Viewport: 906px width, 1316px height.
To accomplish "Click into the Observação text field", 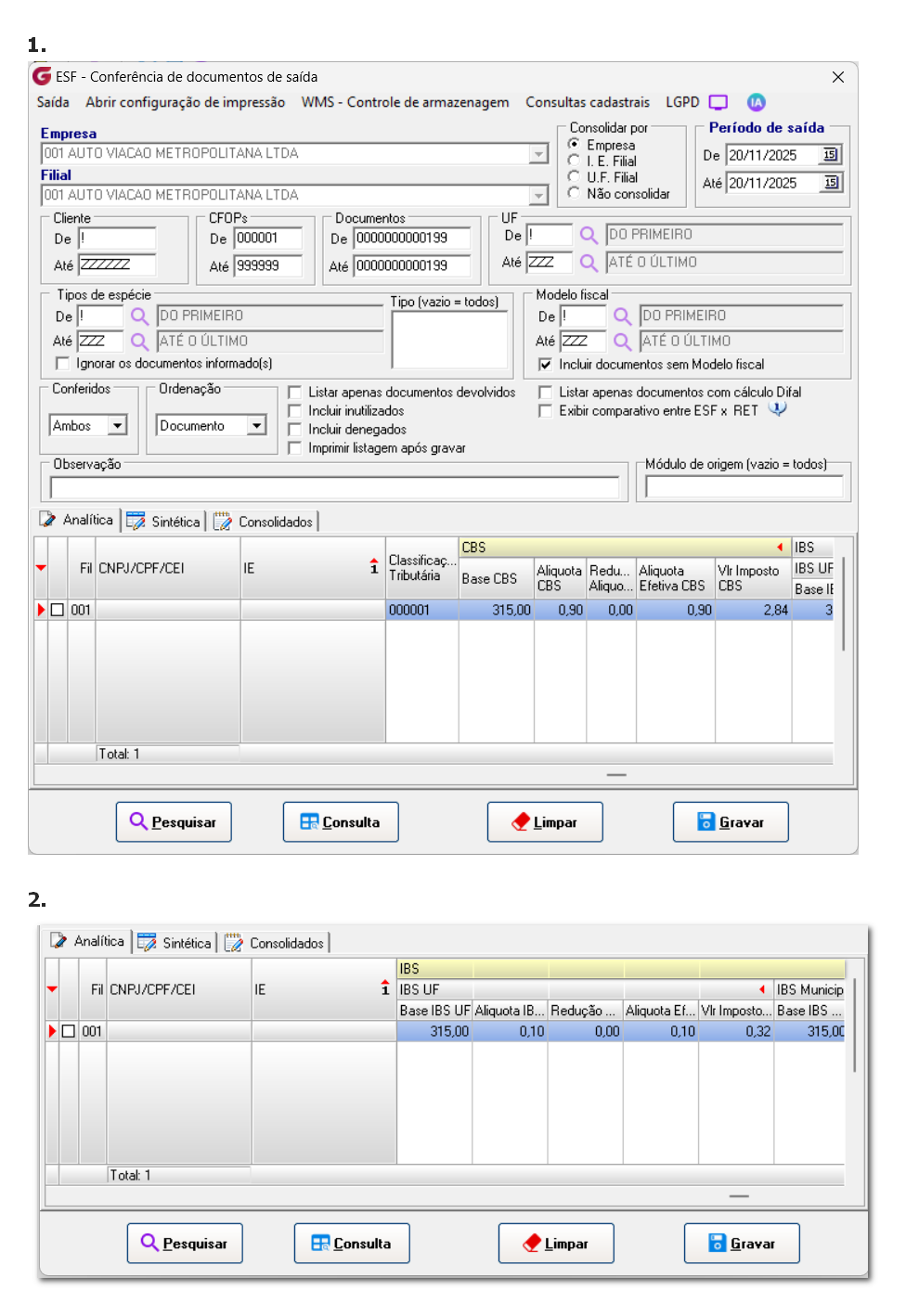I will (x=334, y=487).
